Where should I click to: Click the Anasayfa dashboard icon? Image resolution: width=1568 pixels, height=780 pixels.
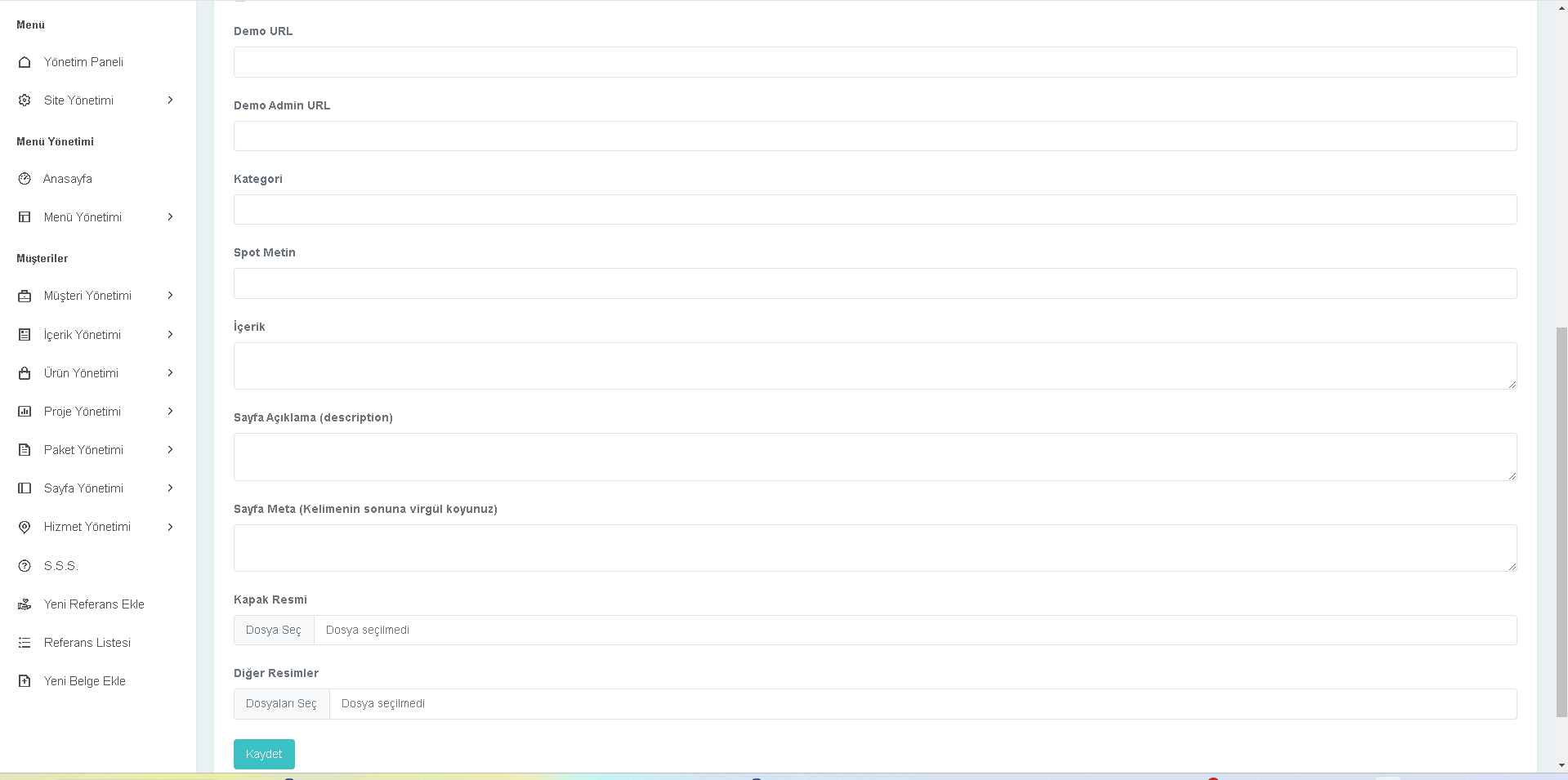(x=25, y=179)
